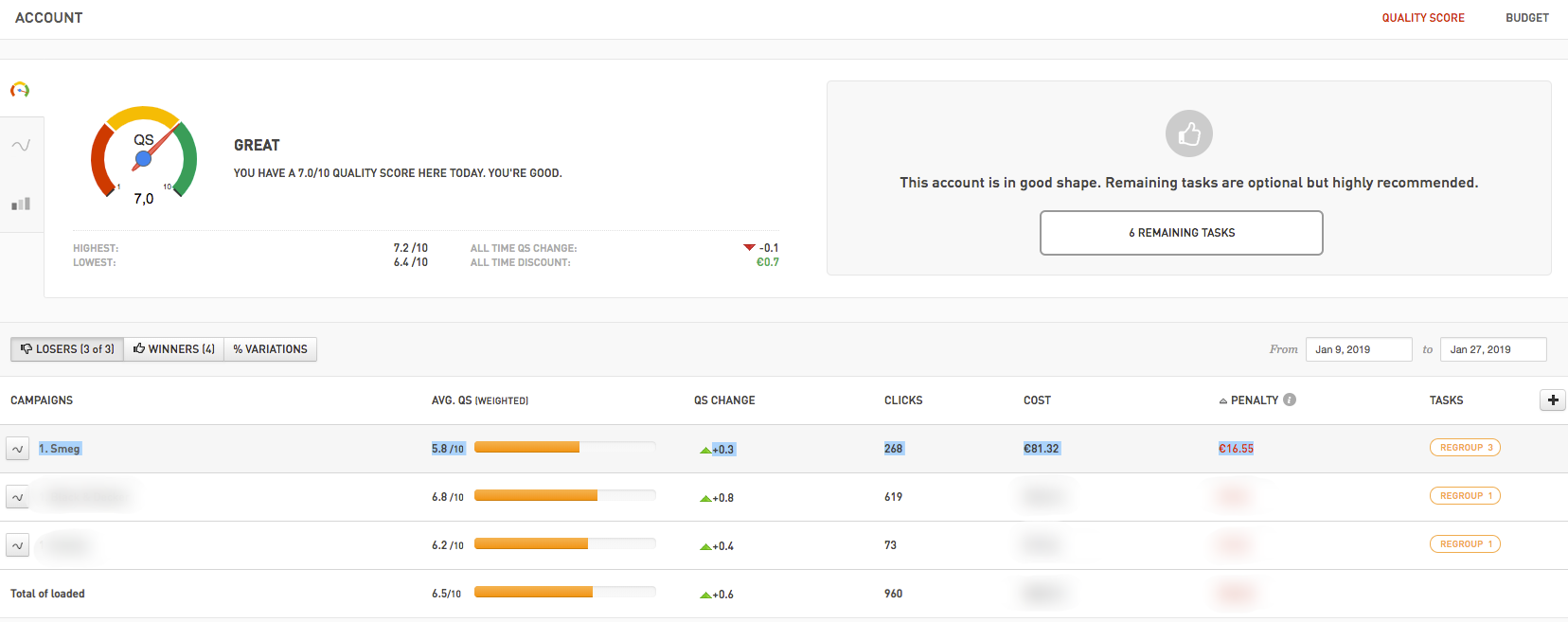Expand trend chart for the 6.2/10 campaign row

17,545
